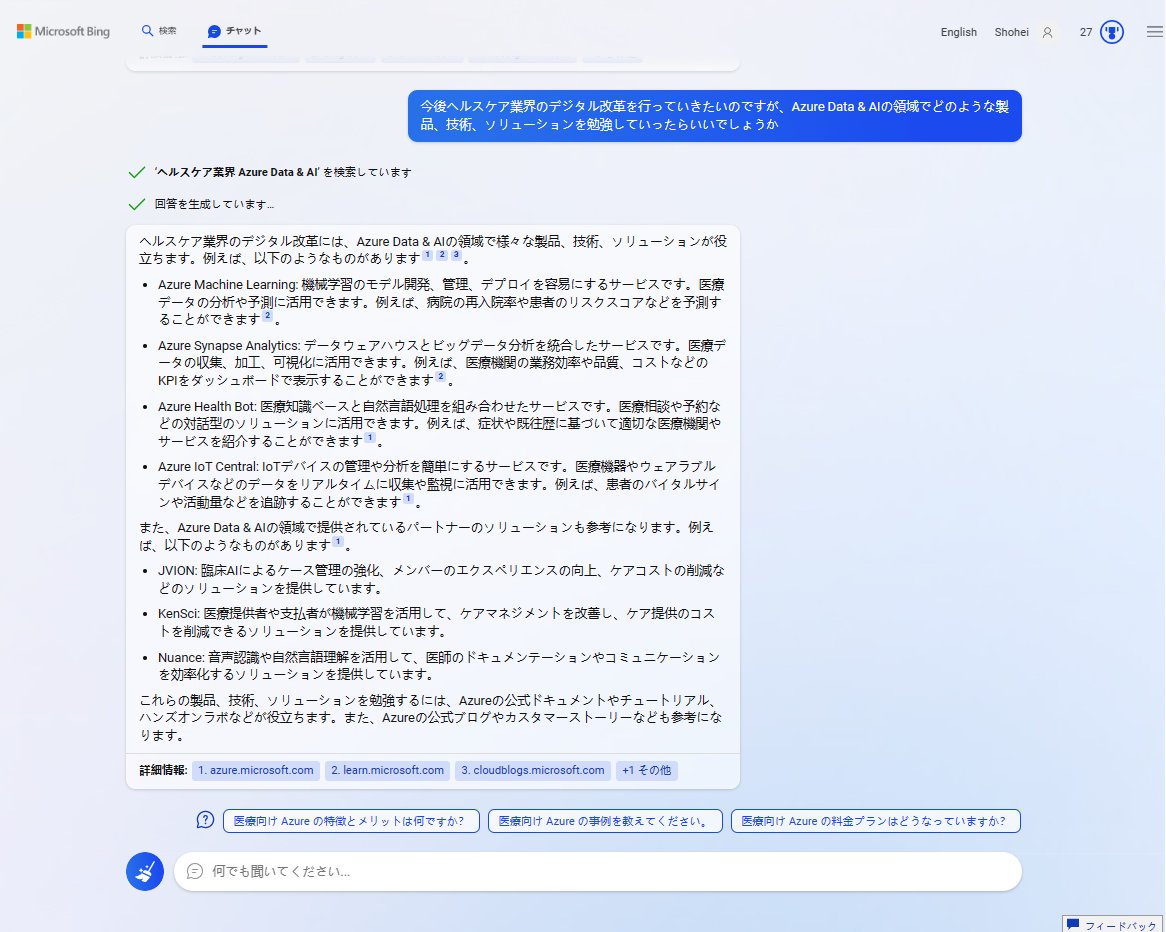Click the 医療向け Azure の料金プラン suggestion
1166x932 pixels.
coord(874,819)
